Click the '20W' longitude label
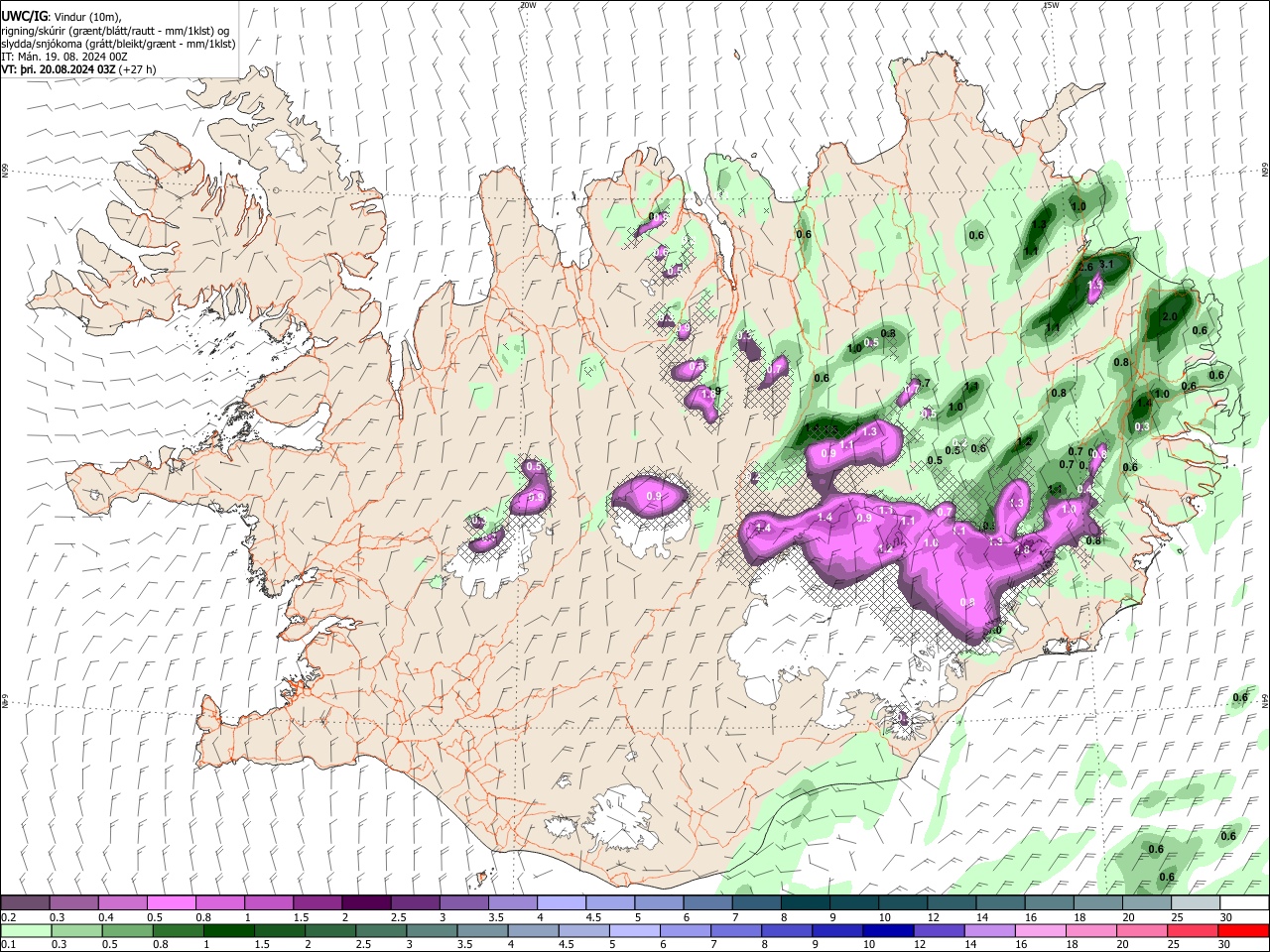This screenshot has height=952, width=1270. (528, 5)
